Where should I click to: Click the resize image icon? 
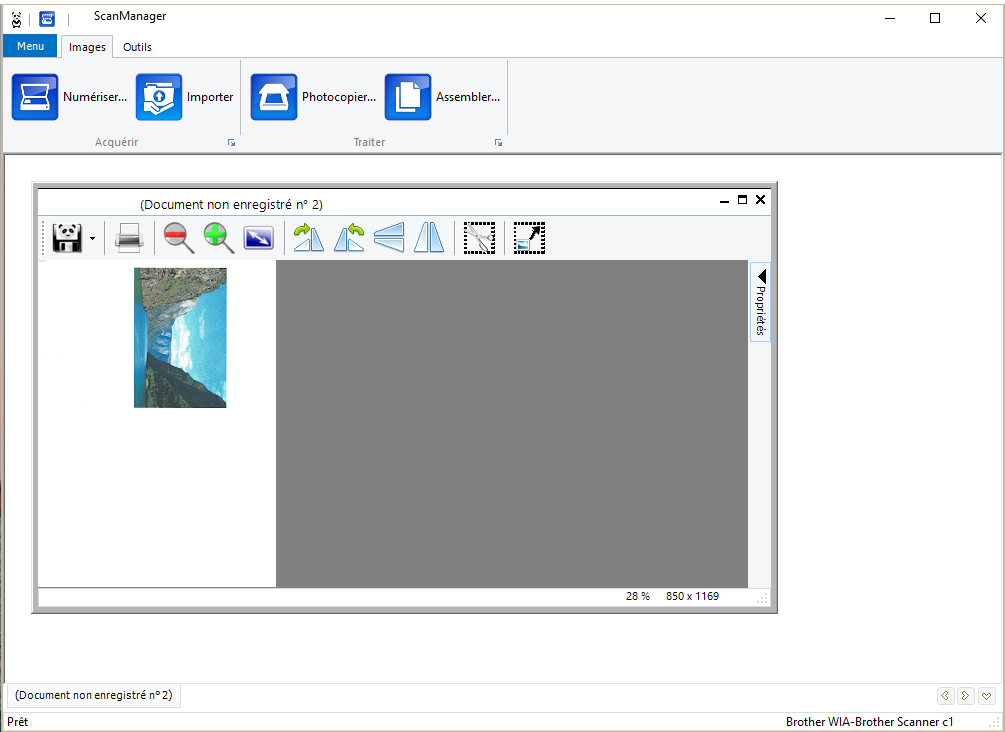[x=529, y=238]
